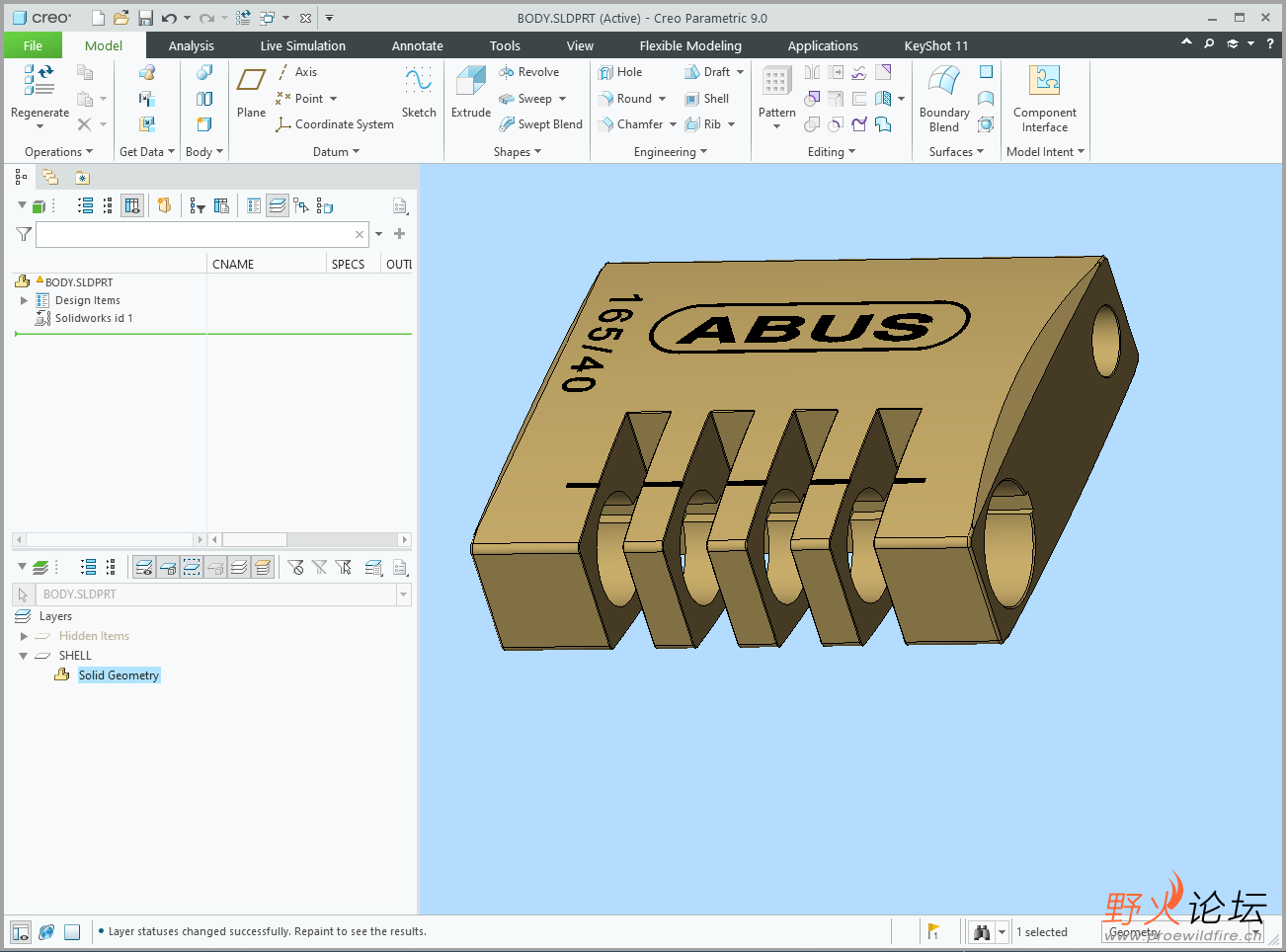Viewport: 1286px width, 952px height.
Task: Click the search icon in ribbon header
Action: pyautogui.click(x=1209, y=44)
